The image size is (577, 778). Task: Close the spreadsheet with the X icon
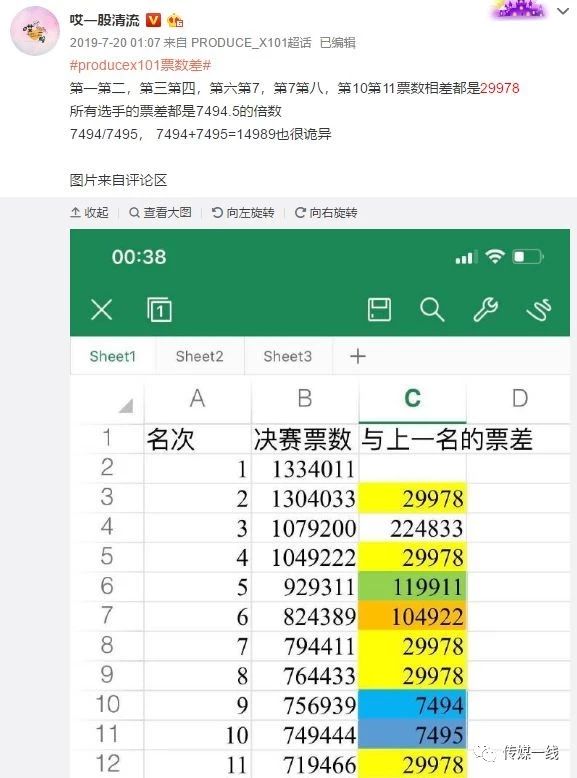point(102,310)
